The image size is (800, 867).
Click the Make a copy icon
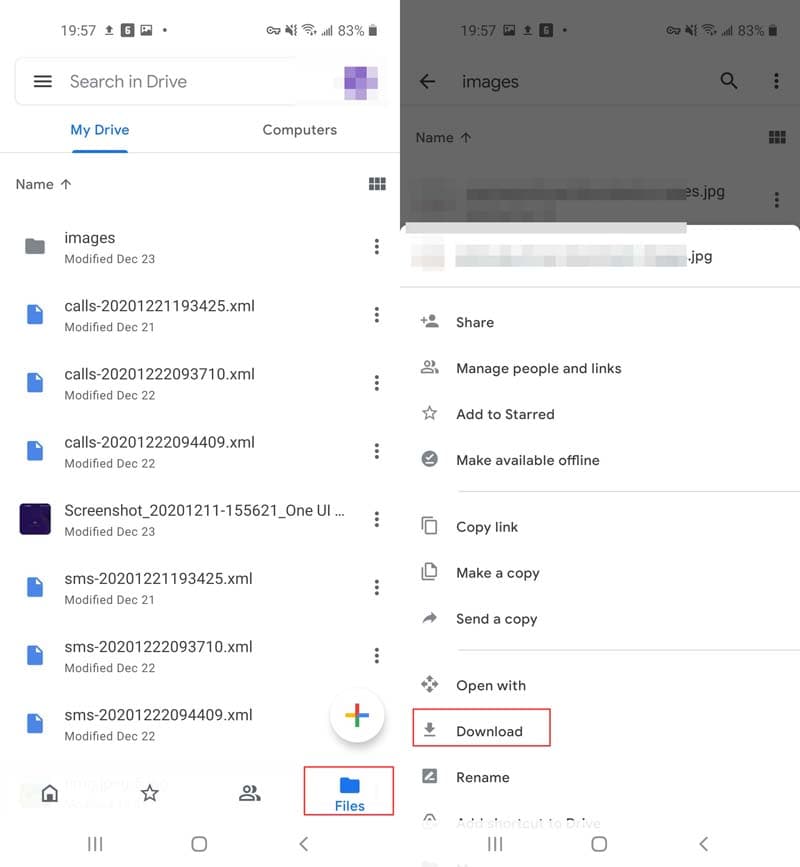(x=430, y=572)
